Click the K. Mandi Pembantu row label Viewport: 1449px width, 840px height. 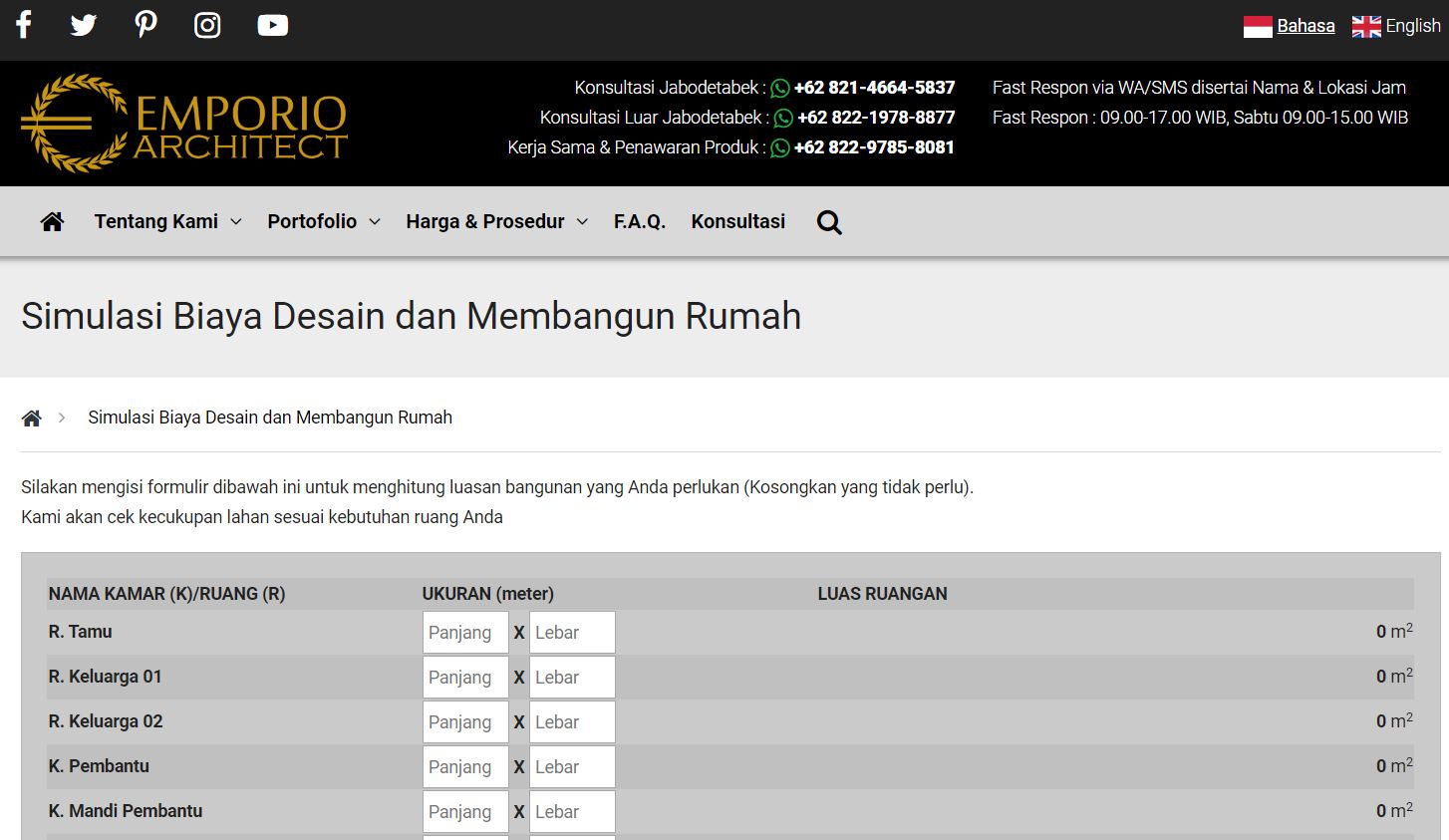pyautogui.click(x=126, y=811)
